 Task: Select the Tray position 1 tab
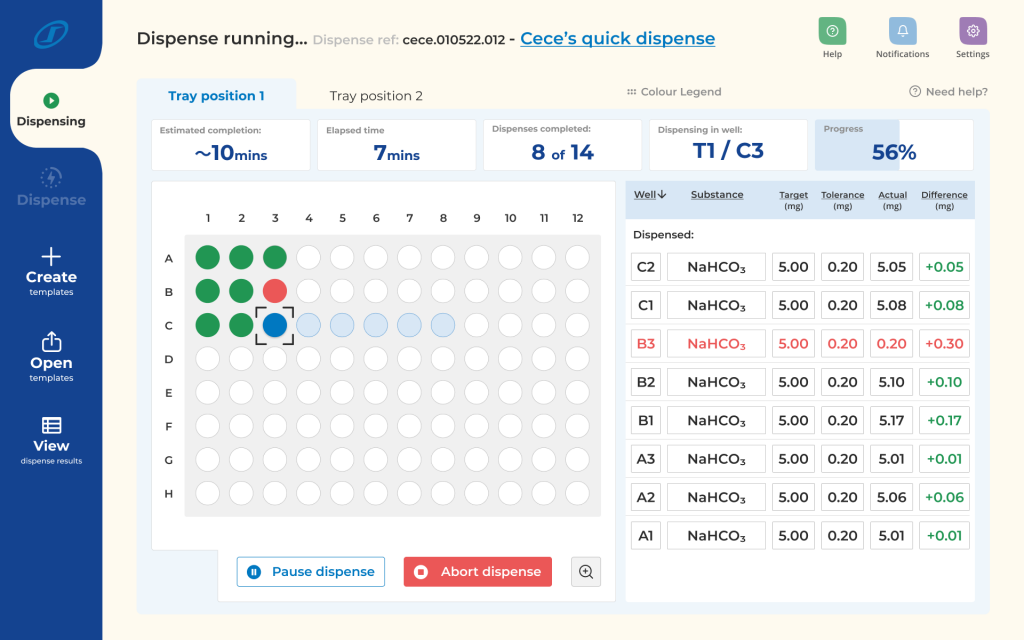tap(216, 96)
